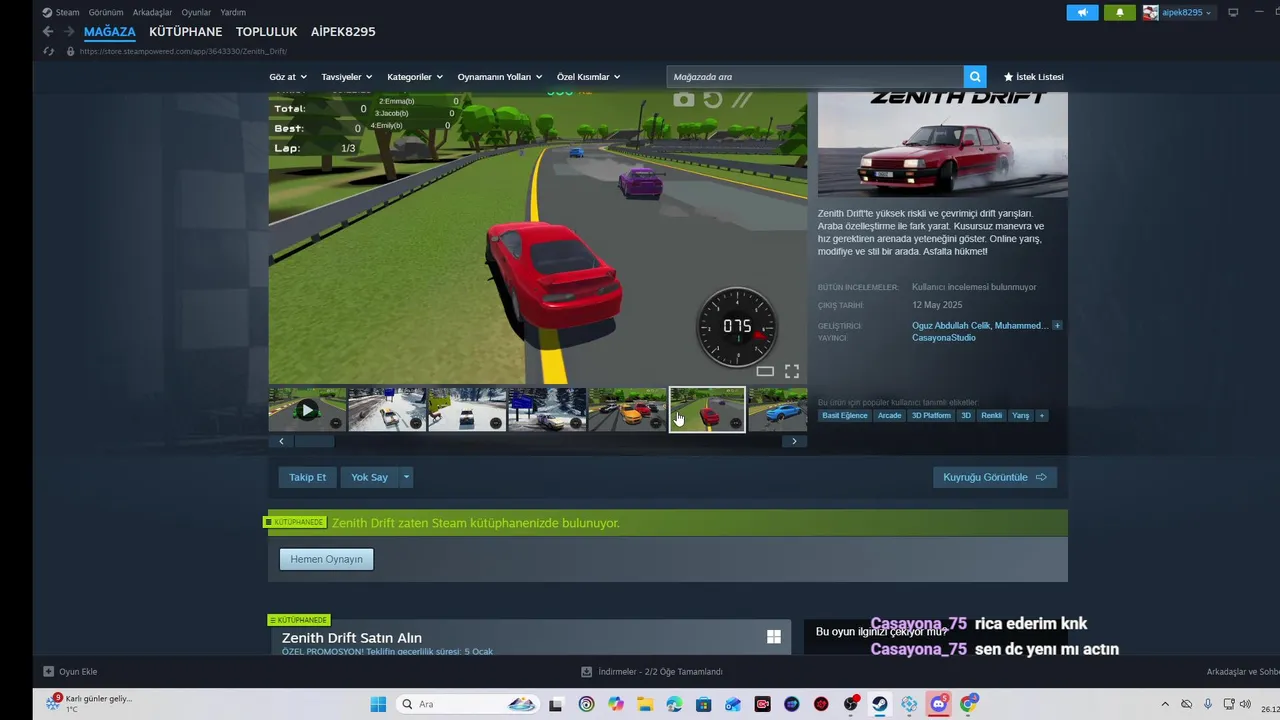Select the sixth thumbnail with the red car on grass
The width and height of the screenshot is (1280, 720).
tap(707, 410)
